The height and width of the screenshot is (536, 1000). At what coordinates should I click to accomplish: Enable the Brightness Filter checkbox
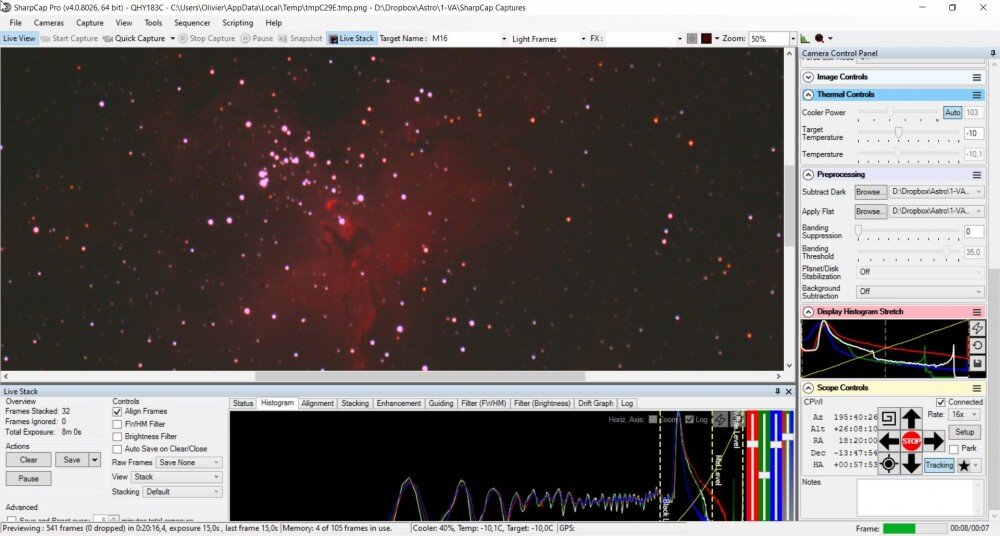(117, 437)
